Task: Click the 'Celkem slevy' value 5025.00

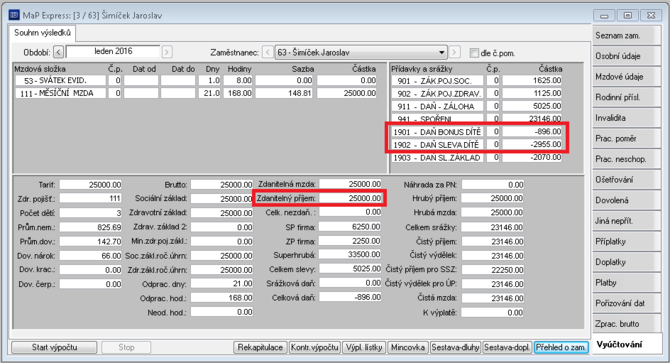Action: (350, 269)
